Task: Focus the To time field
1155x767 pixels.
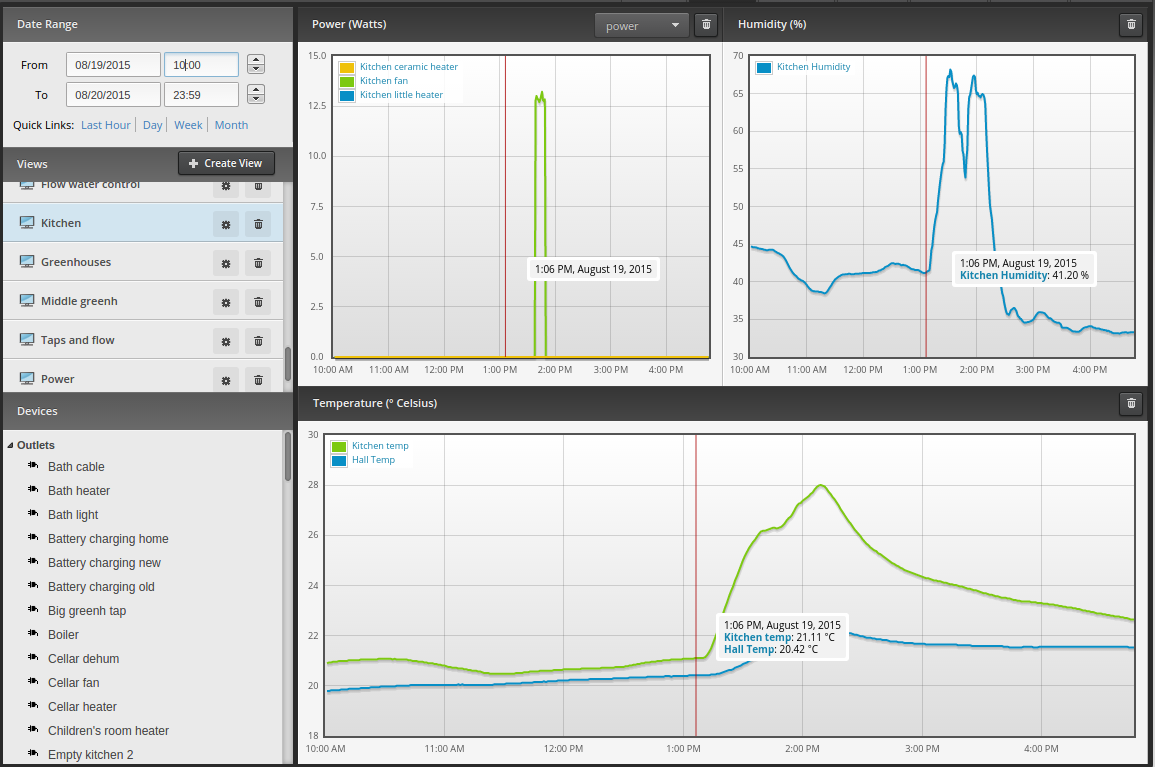Action: (x=201, y=95)
